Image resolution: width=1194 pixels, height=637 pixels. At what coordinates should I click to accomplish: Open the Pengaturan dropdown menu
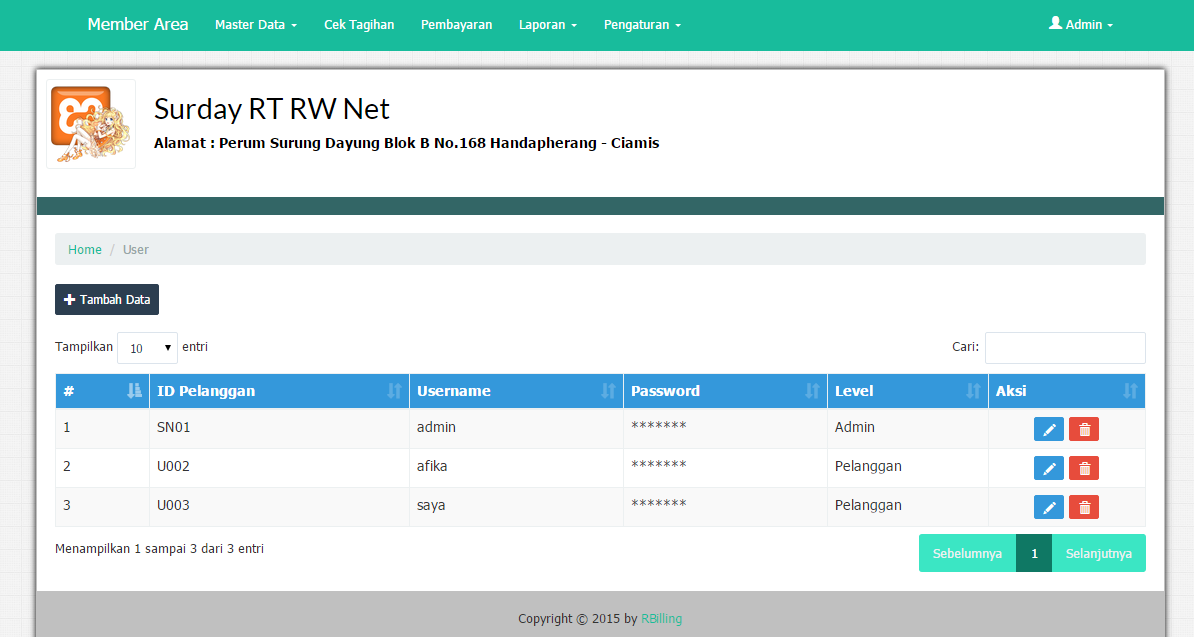pos(642,25)
